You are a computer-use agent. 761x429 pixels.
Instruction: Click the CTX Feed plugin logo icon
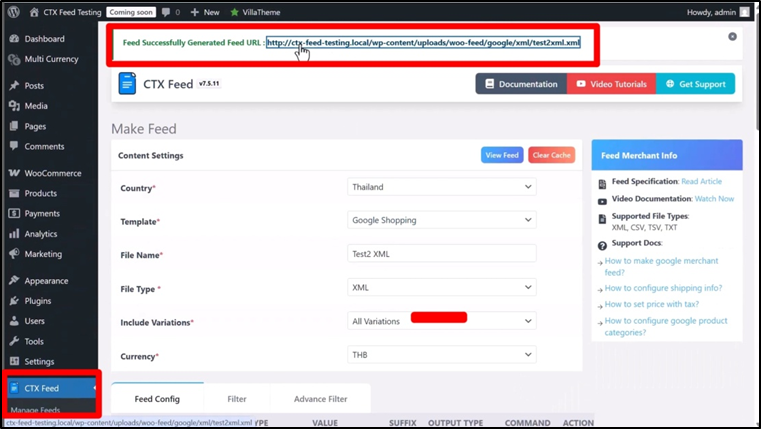click(127, 84)
